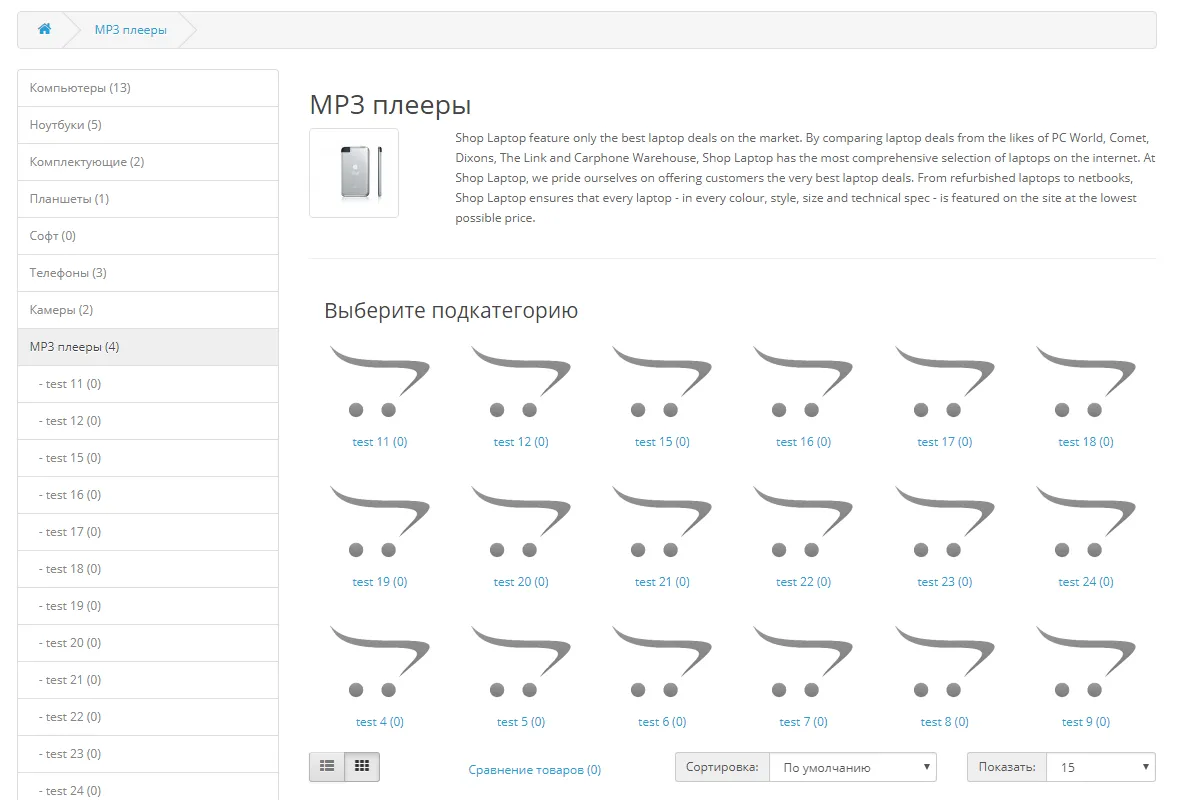1183x800 pixels.
Task: Select sidebar subcategory test 12 (0)
Action: point(148,420)
